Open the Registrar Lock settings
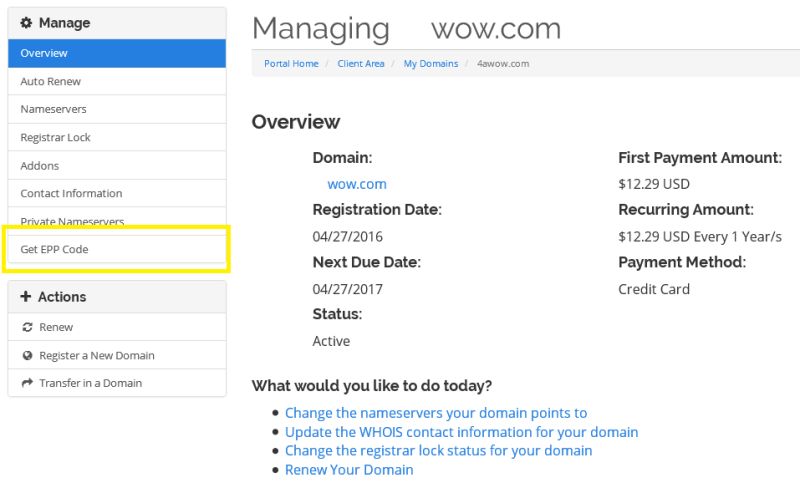The width and height of the screenshot is (800, 488). pyautogui.click(x=117, y=137)
